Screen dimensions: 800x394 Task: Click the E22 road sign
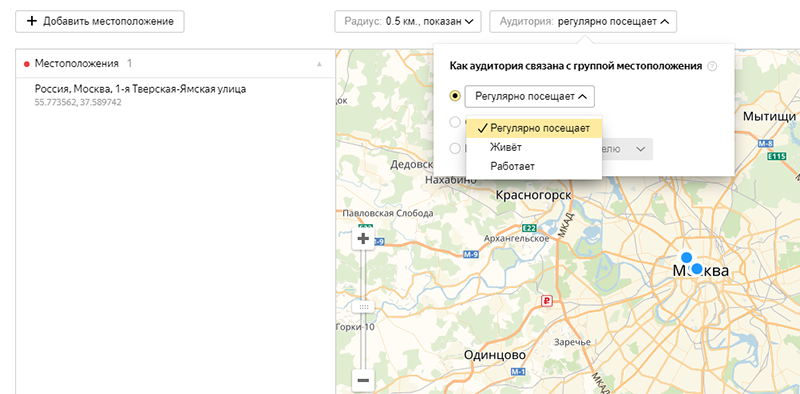tap(530, 228)
